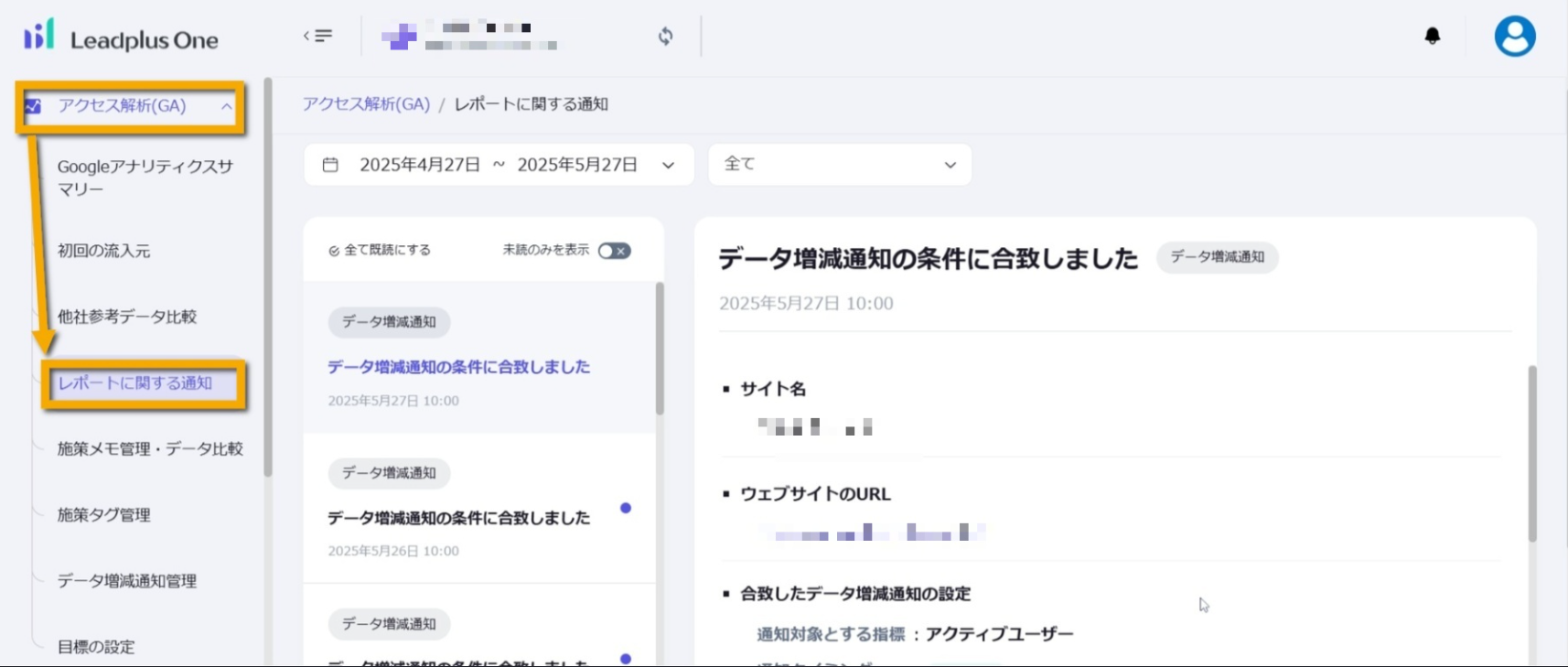Click the アクセス解析(GA) chart icon
Image resolution: width=1568 pixels, height=667 pixels.
[34, 106]
